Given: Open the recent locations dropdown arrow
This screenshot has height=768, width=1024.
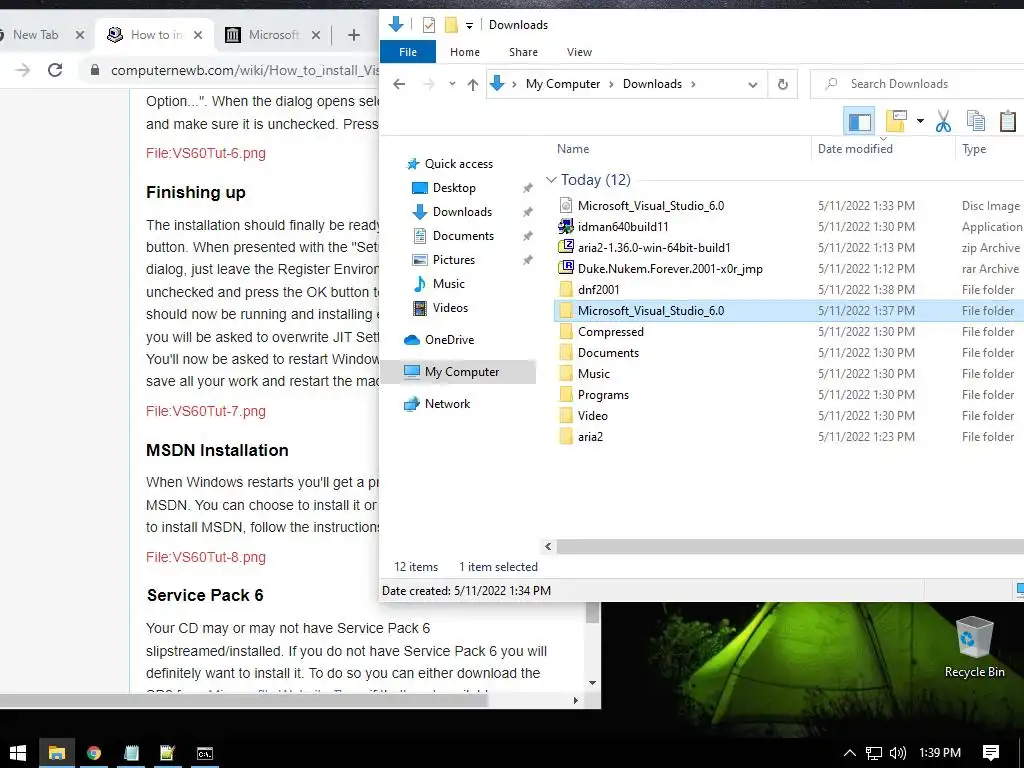Looking at the screenshot, I should (452, 84).
